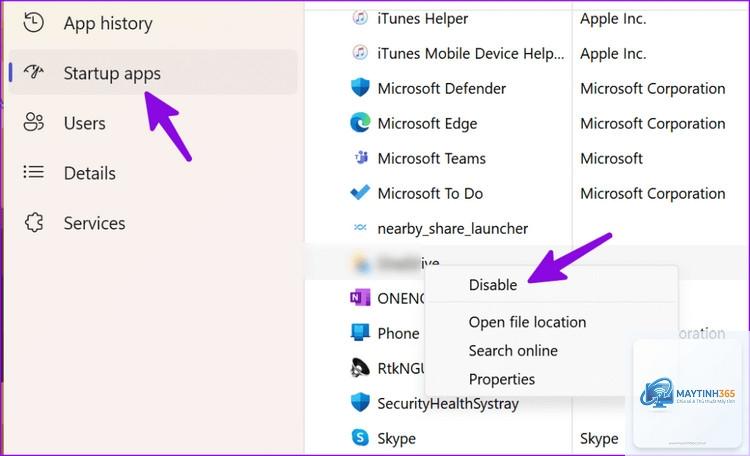Select the Microsoft Defender shield icon
This screenshot has height=456, width=750.
(x=360, y=88)
